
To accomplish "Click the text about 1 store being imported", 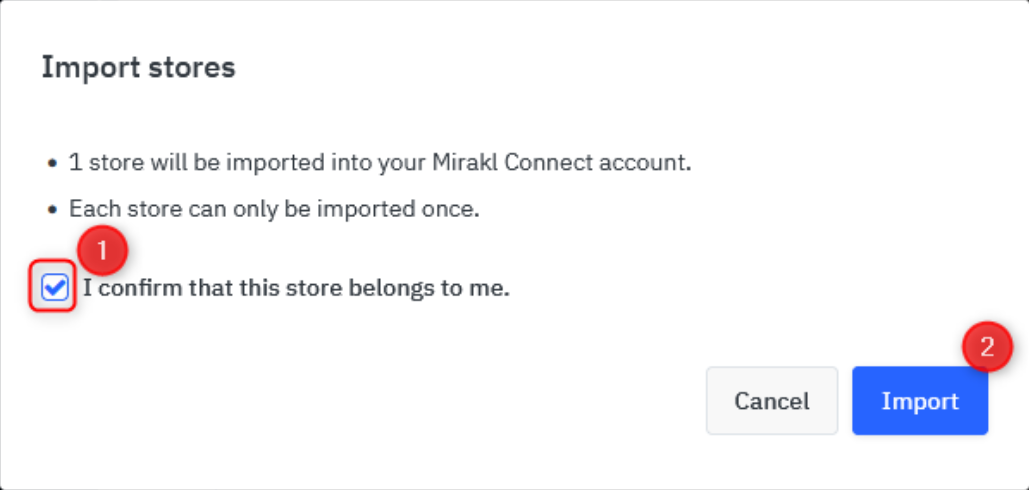I will pyautogui.click(x=380, y=162).
